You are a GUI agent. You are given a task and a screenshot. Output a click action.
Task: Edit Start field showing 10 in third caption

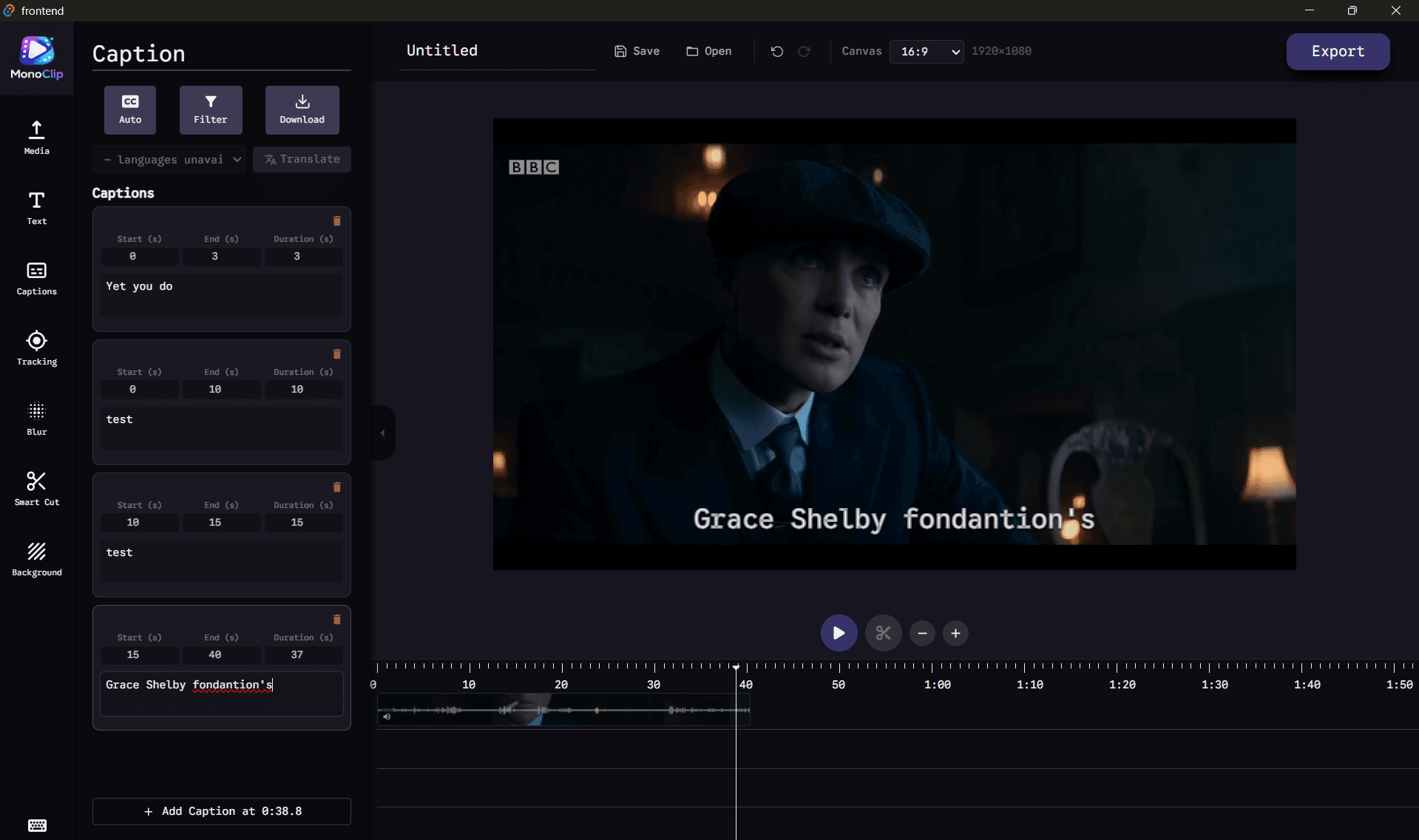pos(139,523)
